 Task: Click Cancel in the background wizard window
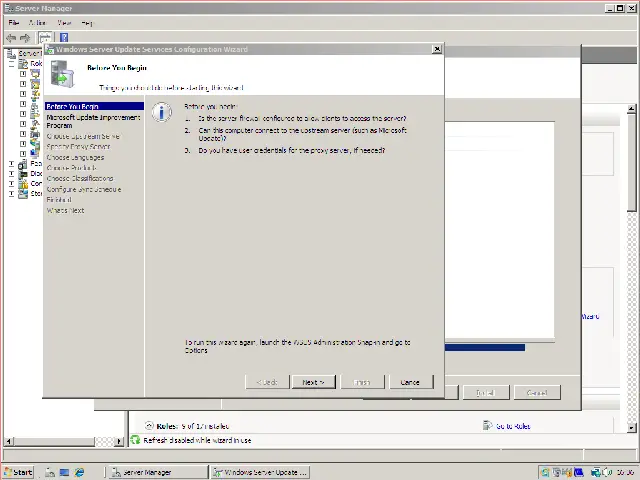click(537, 393)
